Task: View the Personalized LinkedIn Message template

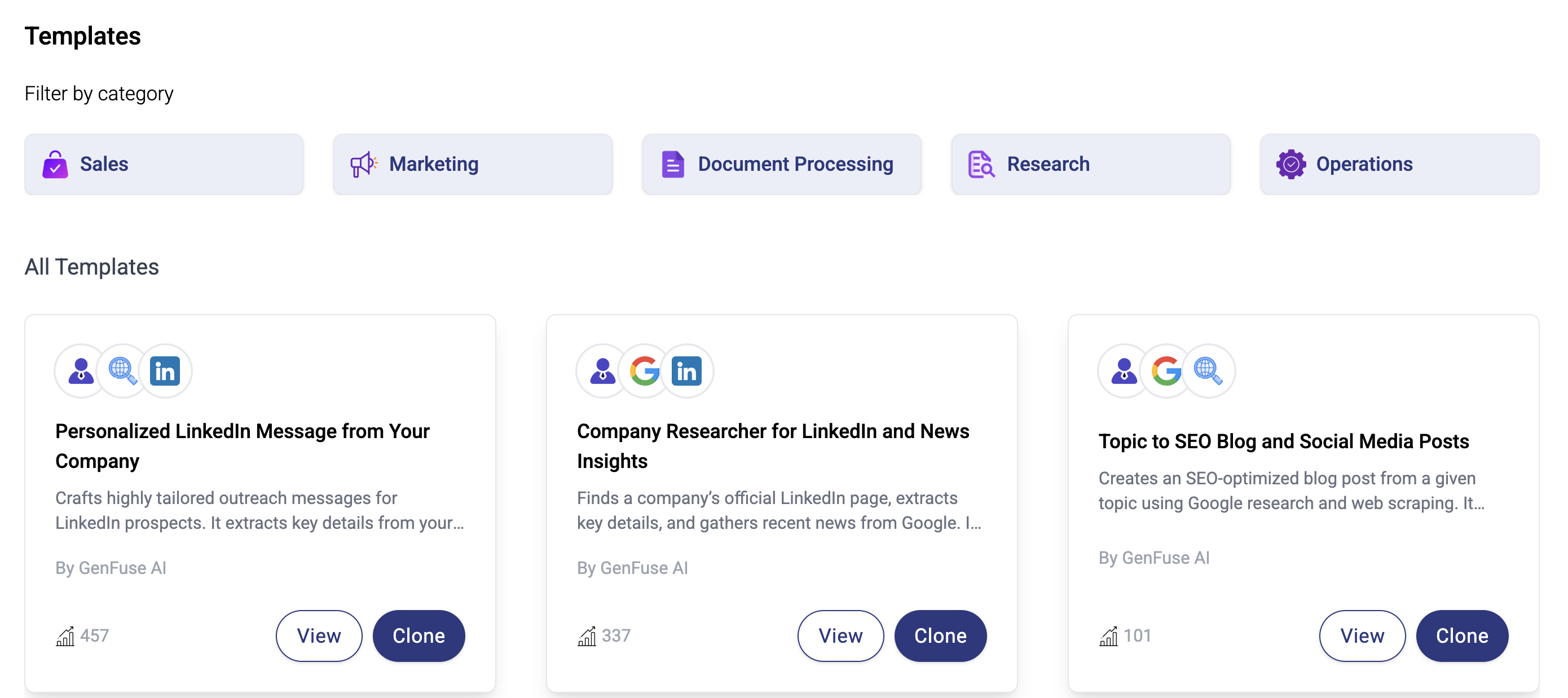Action: tap(319, 635)
